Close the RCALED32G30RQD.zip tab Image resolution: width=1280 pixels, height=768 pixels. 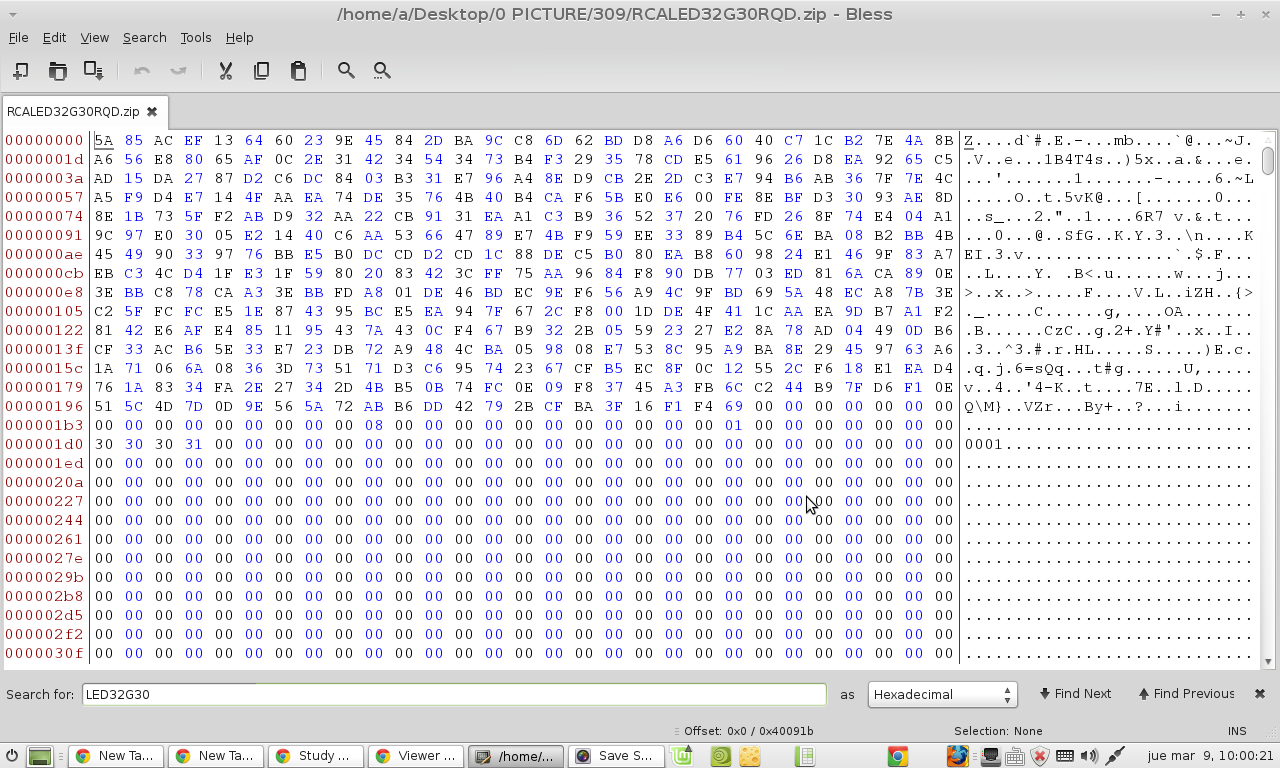click(x=152, y=111)
